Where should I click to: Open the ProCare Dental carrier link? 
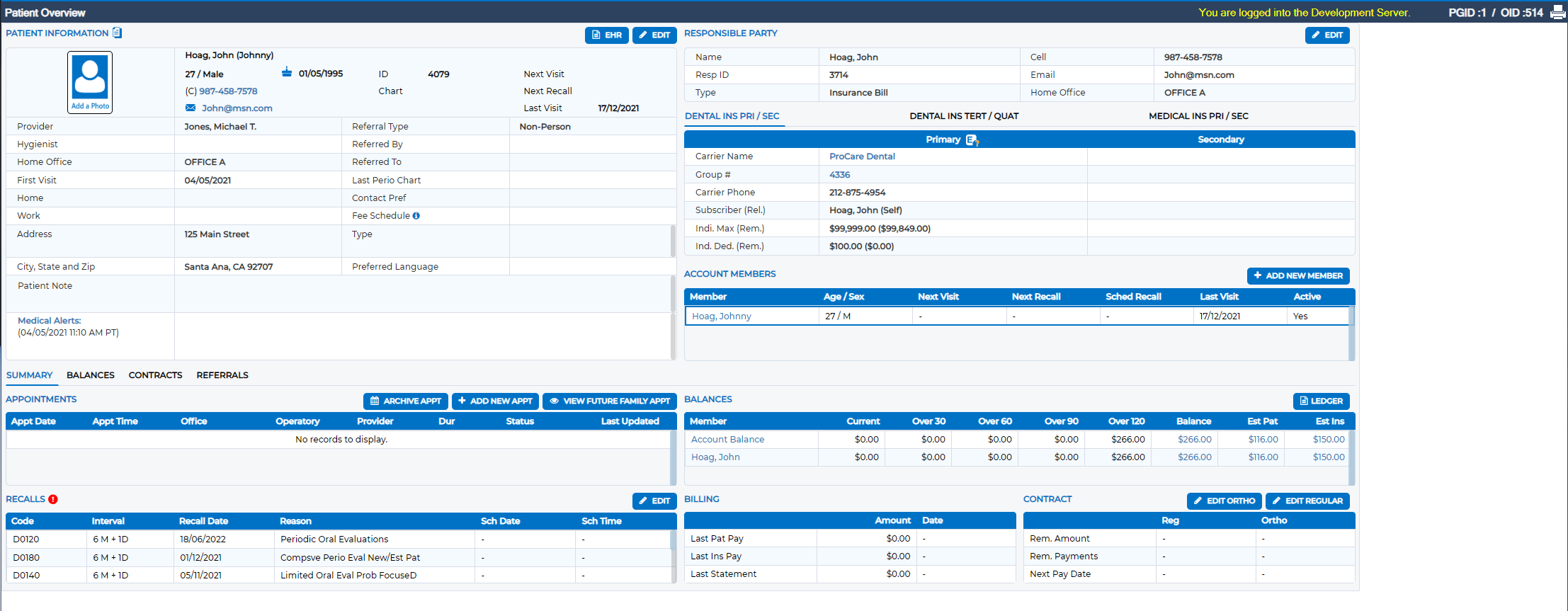tap(862, 156)
